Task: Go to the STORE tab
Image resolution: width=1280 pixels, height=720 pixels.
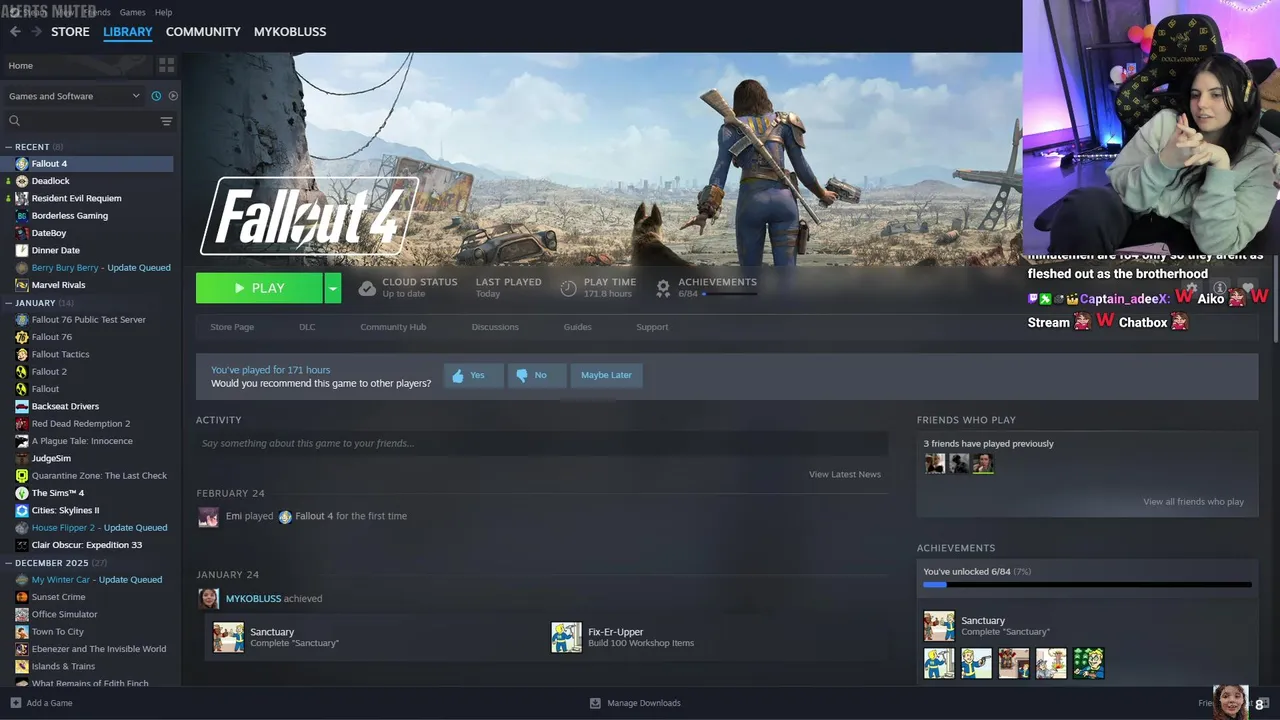Action: click(70, 32)
